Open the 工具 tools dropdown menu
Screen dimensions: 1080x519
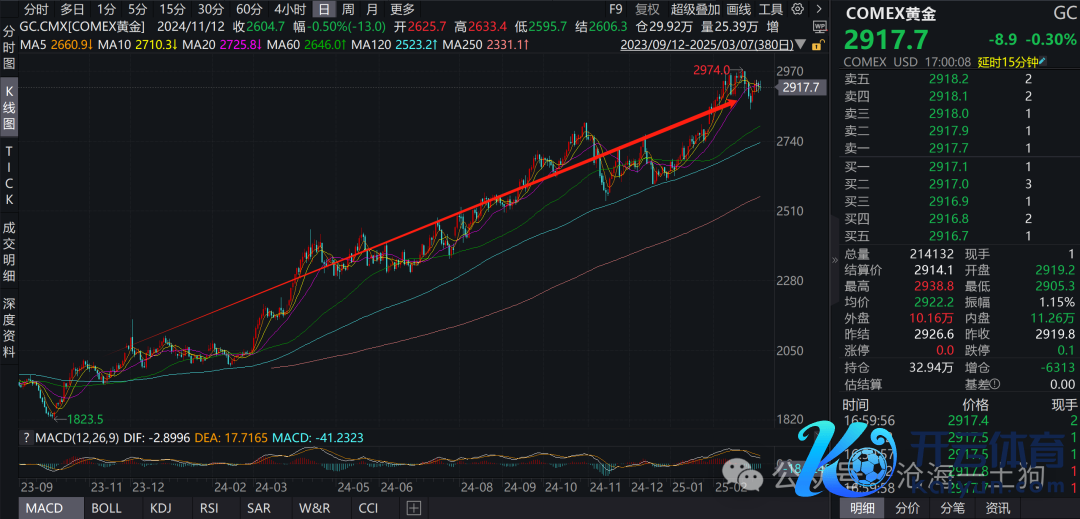(771, 10)
